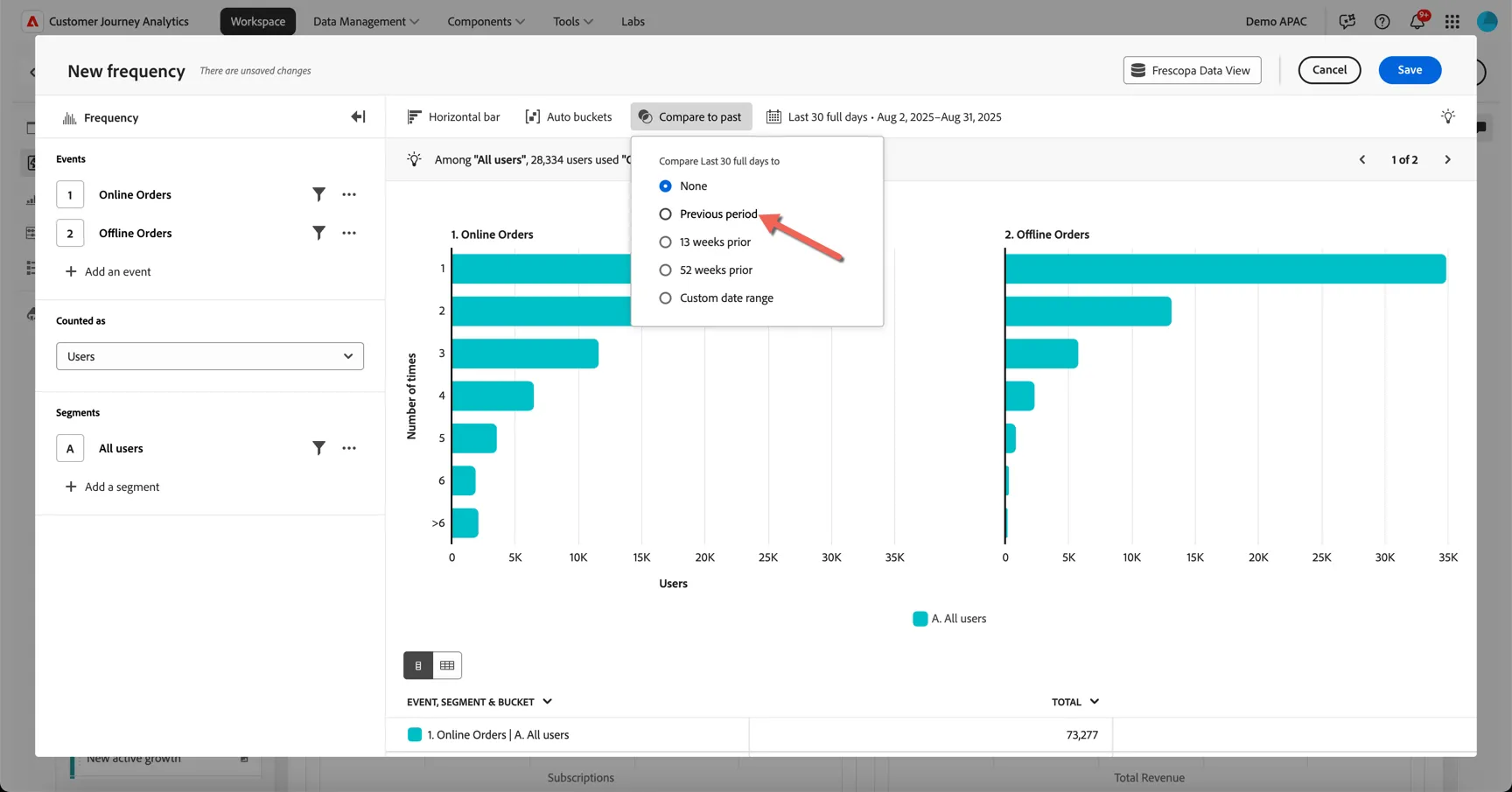The width and height of the screenshot is (1512, 792).
Task: Open the Counted as Users dropdown
Action: tap(210, 356)
